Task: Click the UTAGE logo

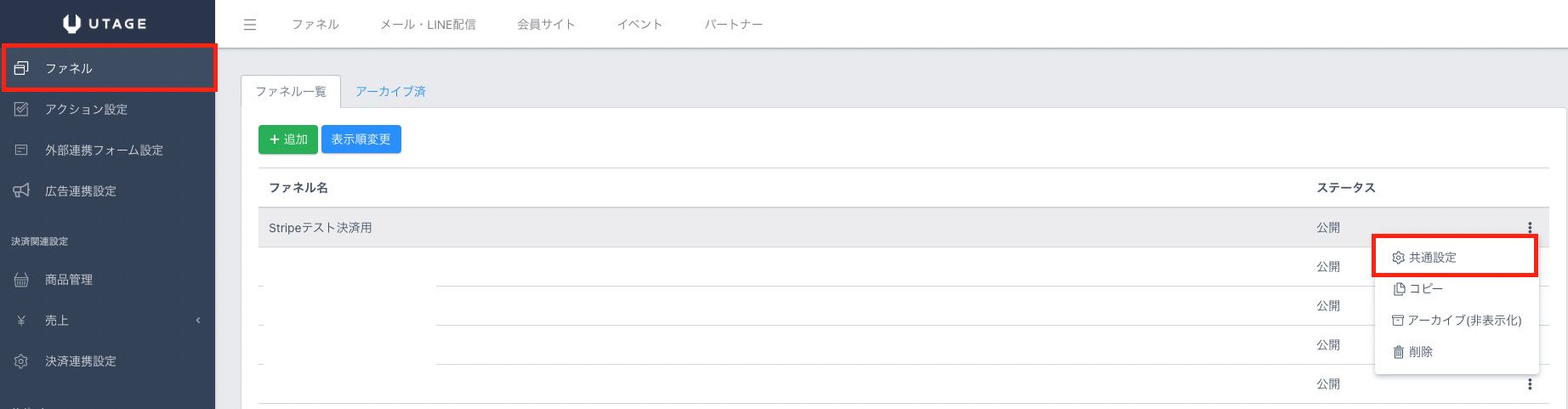Action: [x=105, y=24]
